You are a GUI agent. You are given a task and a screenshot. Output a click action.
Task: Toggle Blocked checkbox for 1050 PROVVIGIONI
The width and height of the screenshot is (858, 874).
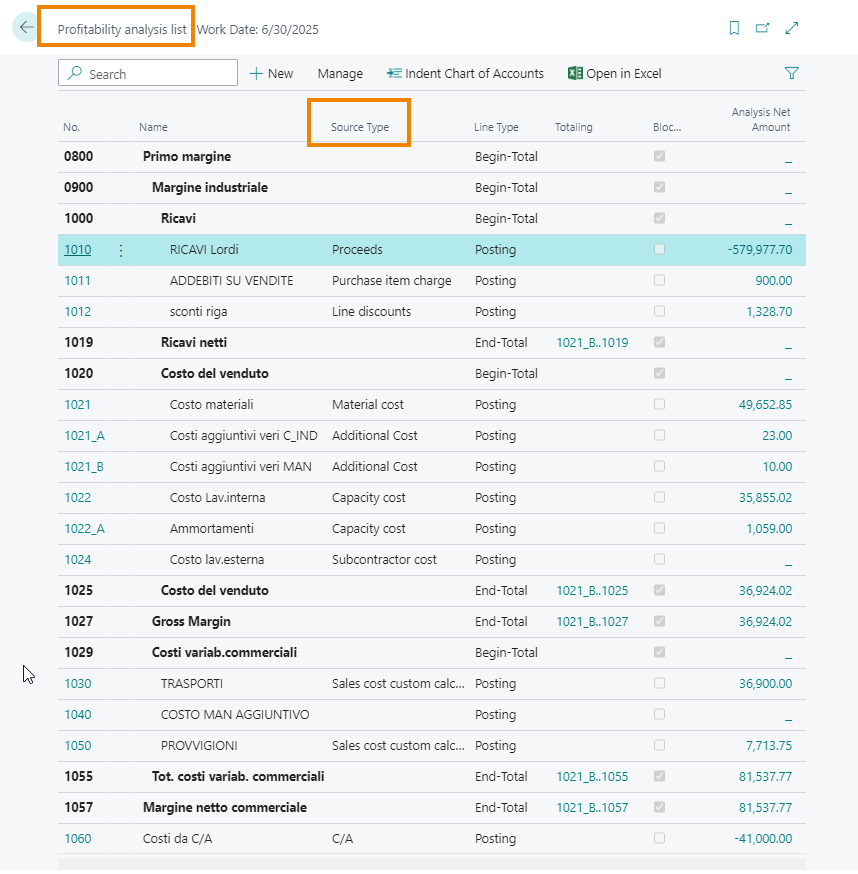click(x=660, y=745)
